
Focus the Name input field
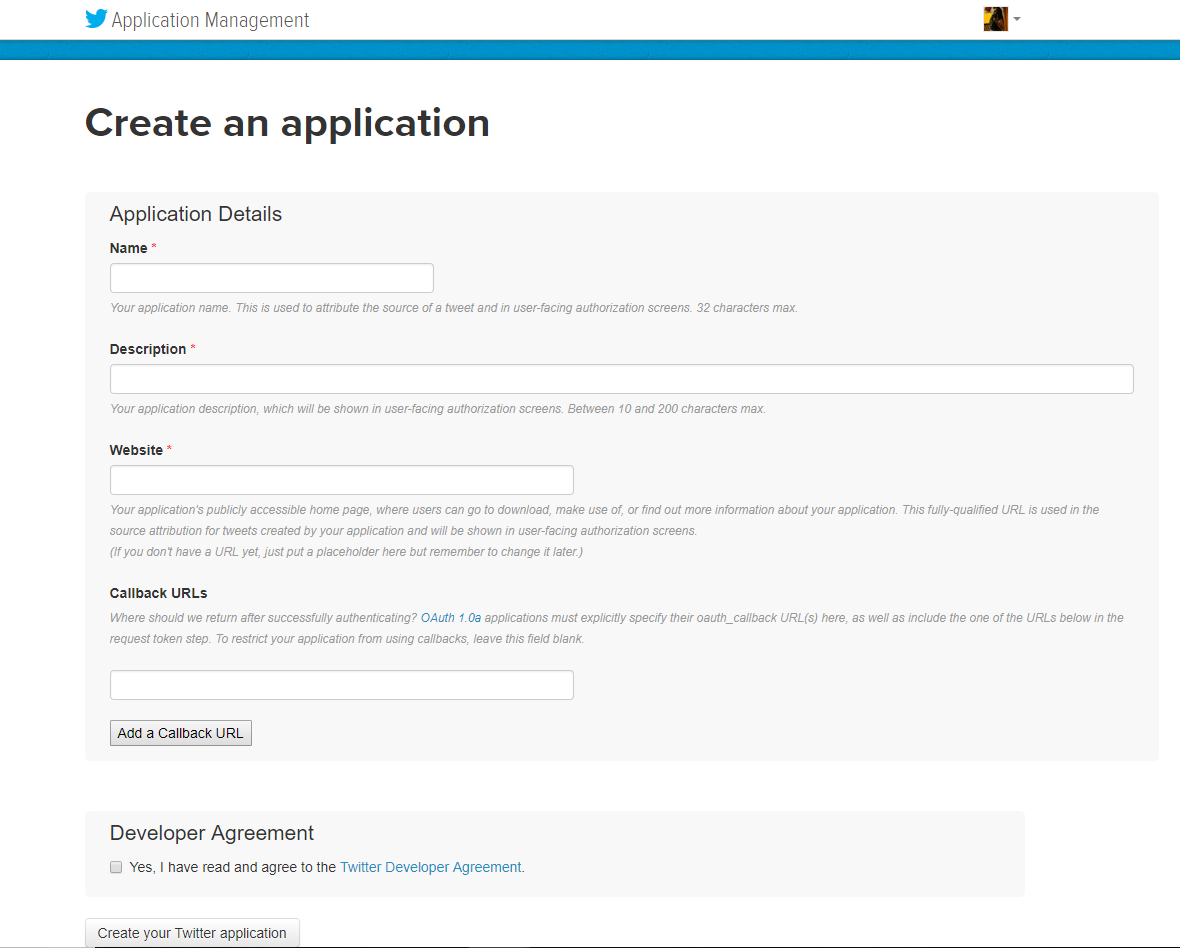(272, 278)
